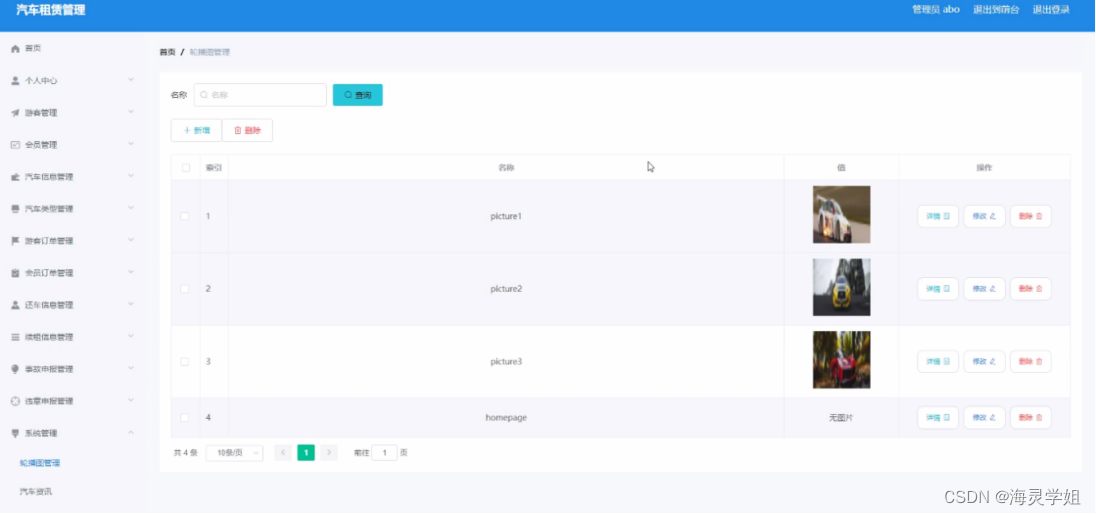Click the user icon beside 还车信息管理
Image resolution: width=1096 pixels, height=515 pixels.
[x=15, y=305]
